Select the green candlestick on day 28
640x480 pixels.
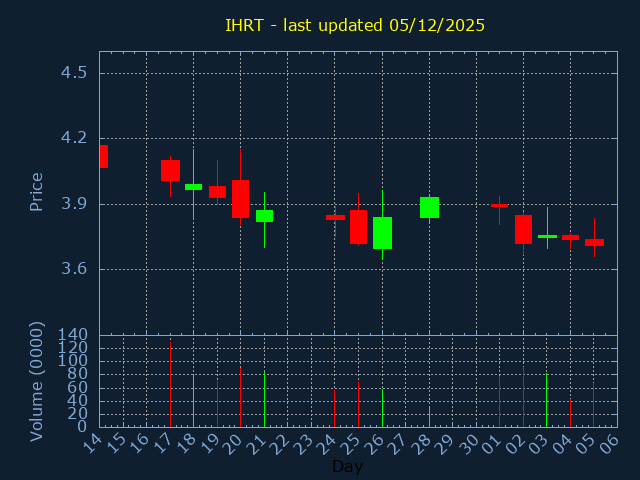point(429,207)
